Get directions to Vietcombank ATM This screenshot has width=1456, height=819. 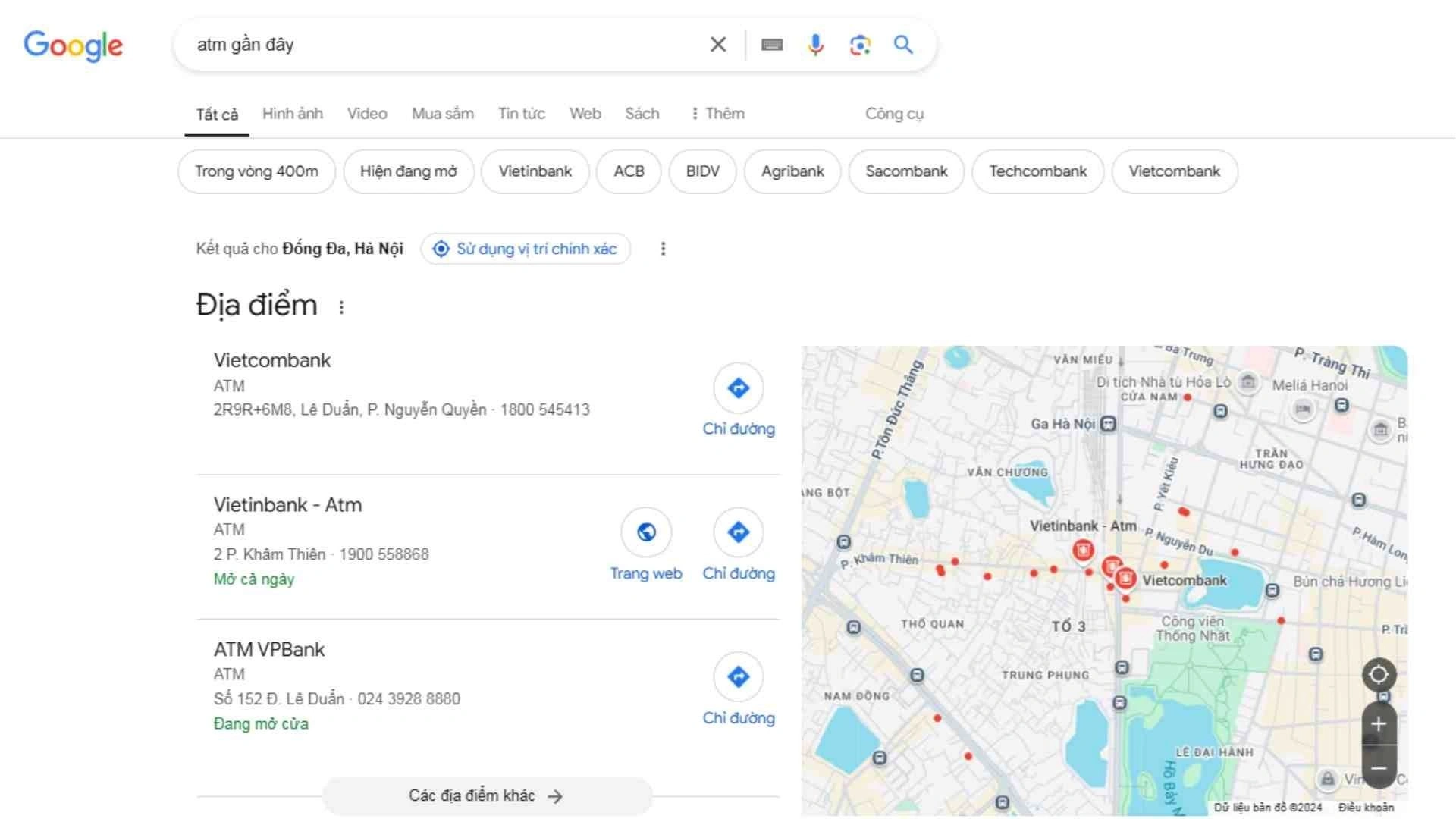[x=738, y=388]
